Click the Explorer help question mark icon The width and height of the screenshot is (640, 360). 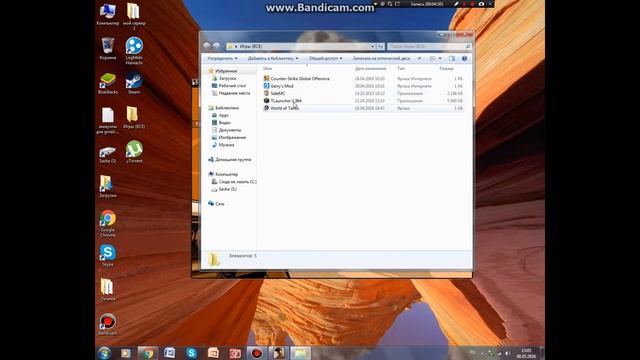464,58
